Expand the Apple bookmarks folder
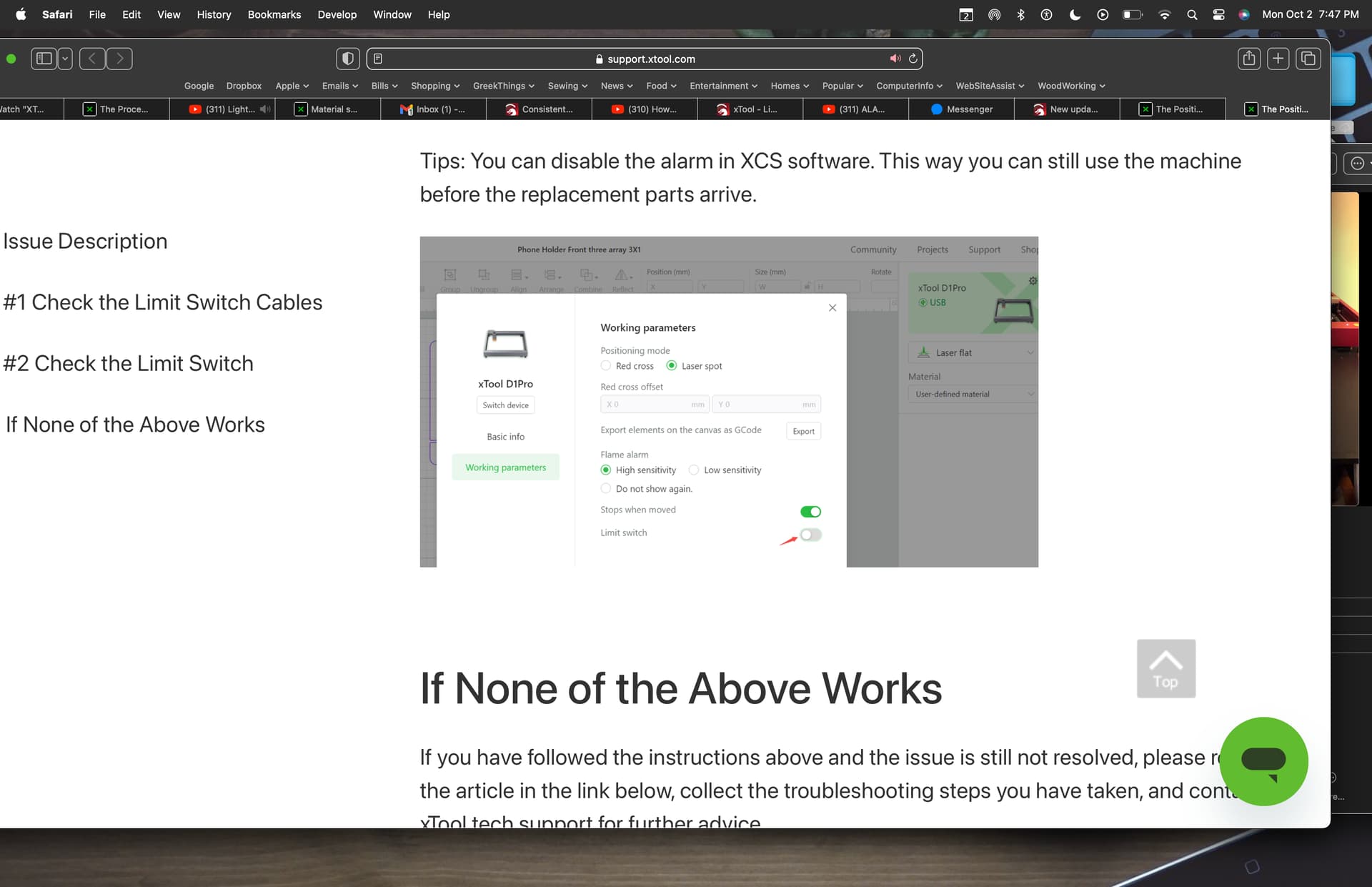Screen dimensions: 1372x887 click(x=292, y=86)
